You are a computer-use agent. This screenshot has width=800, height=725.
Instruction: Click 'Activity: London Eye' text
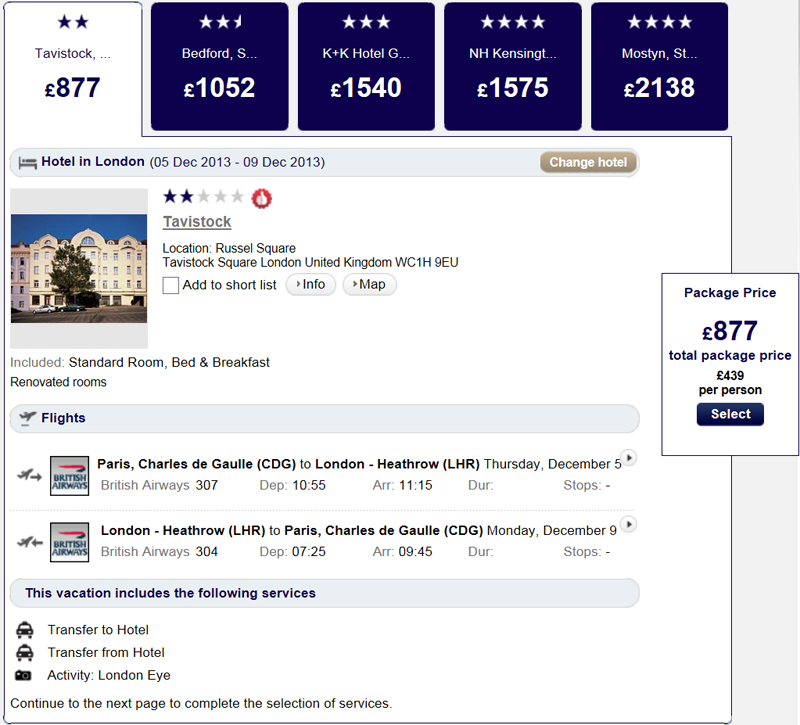109,676
